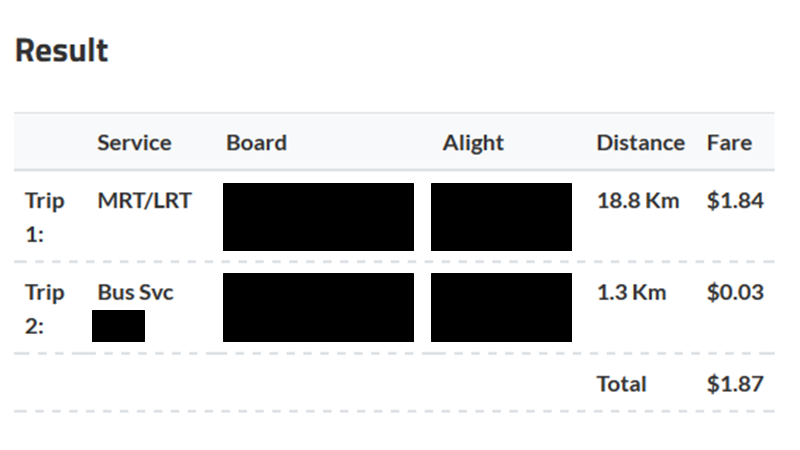Click the redacted Board cell for Trip 2
The width and height of the screenshot is (800, 450).
318,307
